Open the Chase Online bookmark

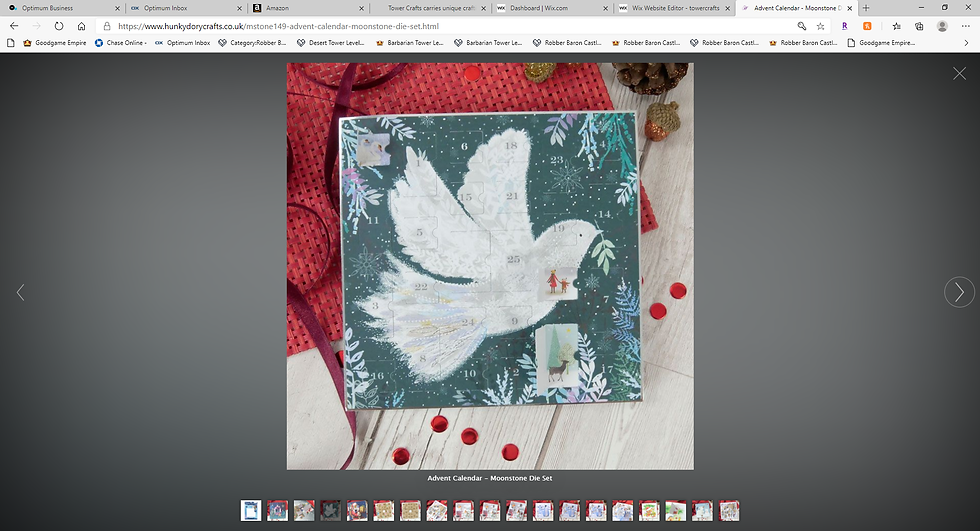pos(121,43)
